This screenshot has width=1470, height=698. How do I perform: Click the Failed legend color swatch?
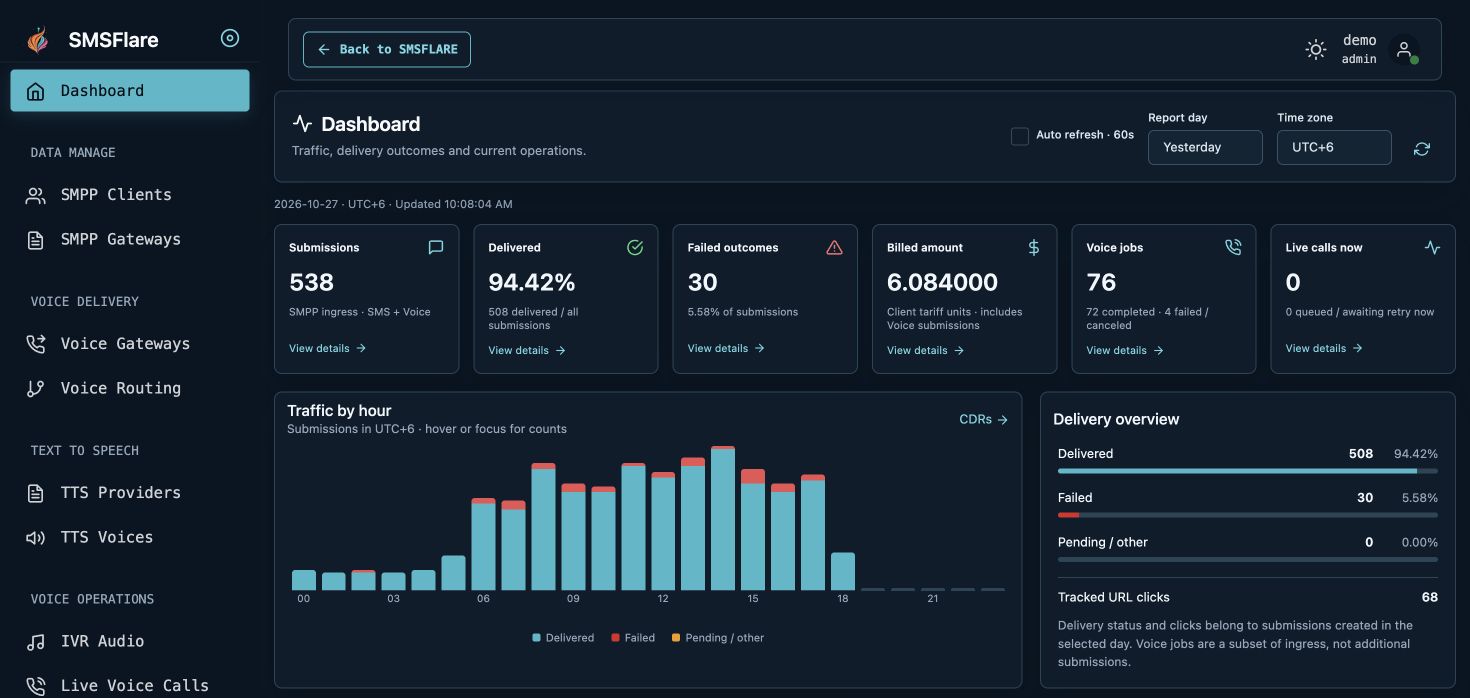point(616,638)
